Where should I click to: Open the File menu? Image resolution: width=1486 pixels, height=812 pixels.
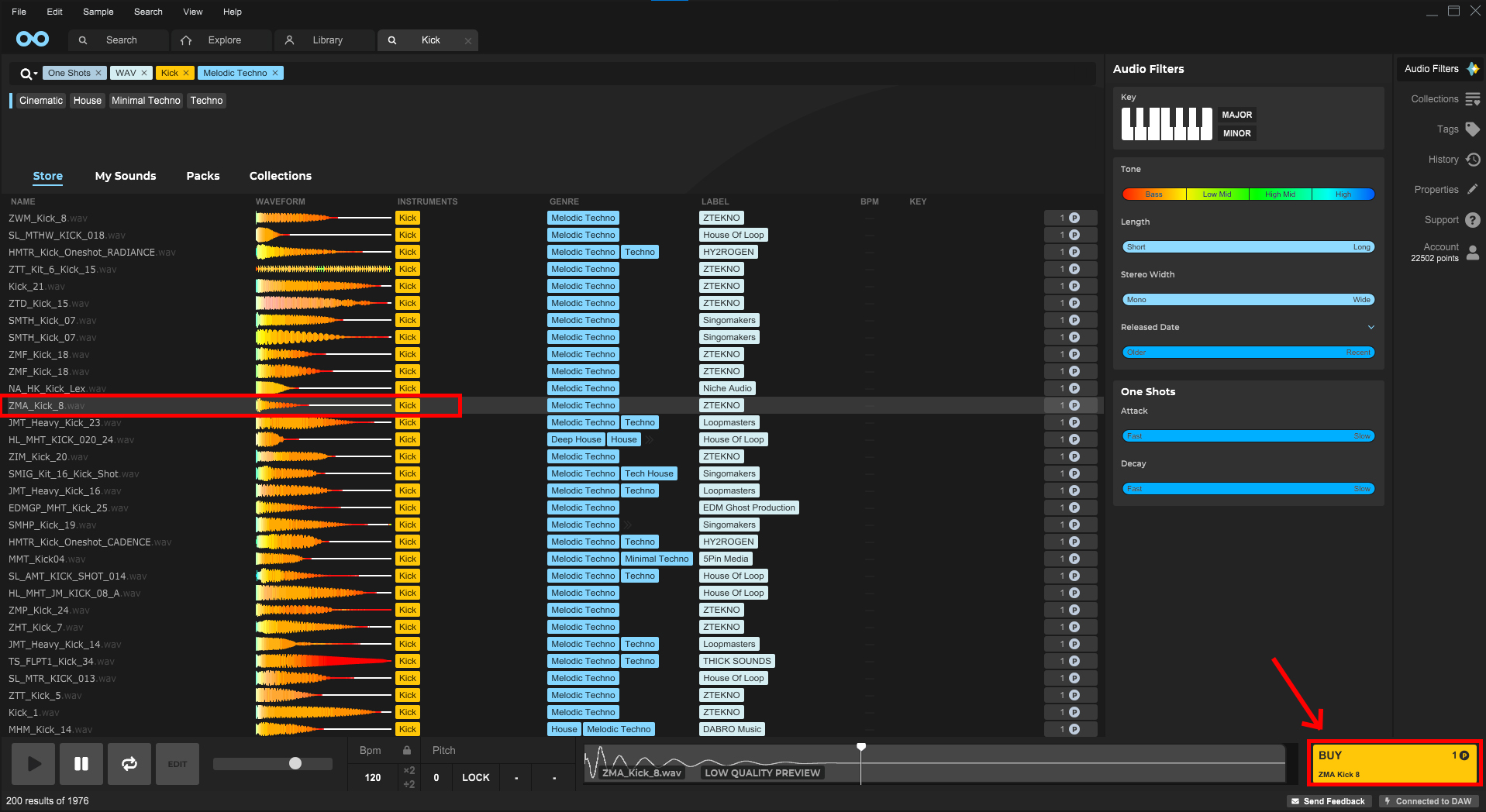point(19,12)
